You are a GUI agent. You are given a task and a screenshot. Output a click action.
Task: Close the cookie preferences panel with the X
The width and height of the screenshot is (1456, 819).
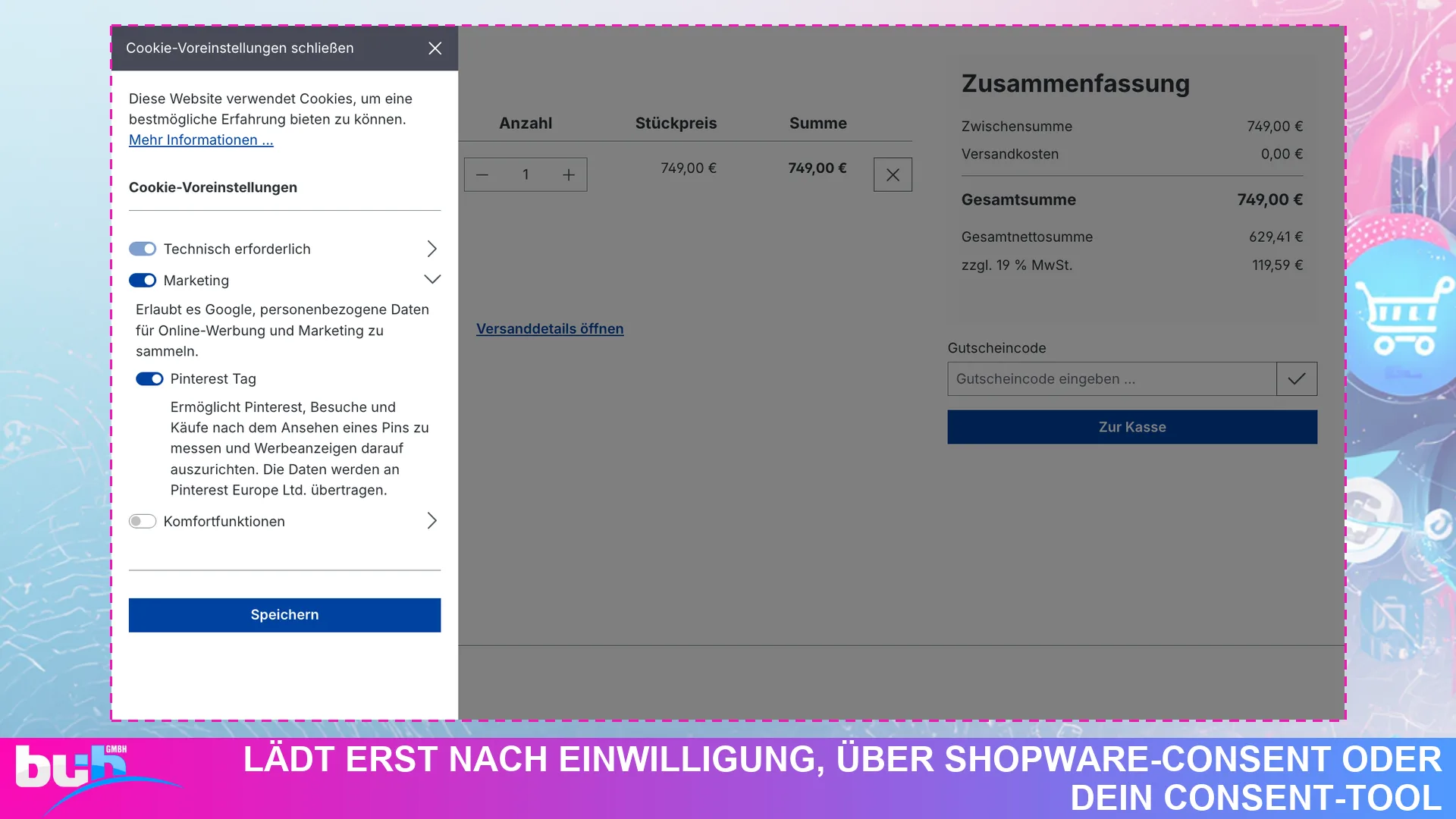(x=435, y=49)
